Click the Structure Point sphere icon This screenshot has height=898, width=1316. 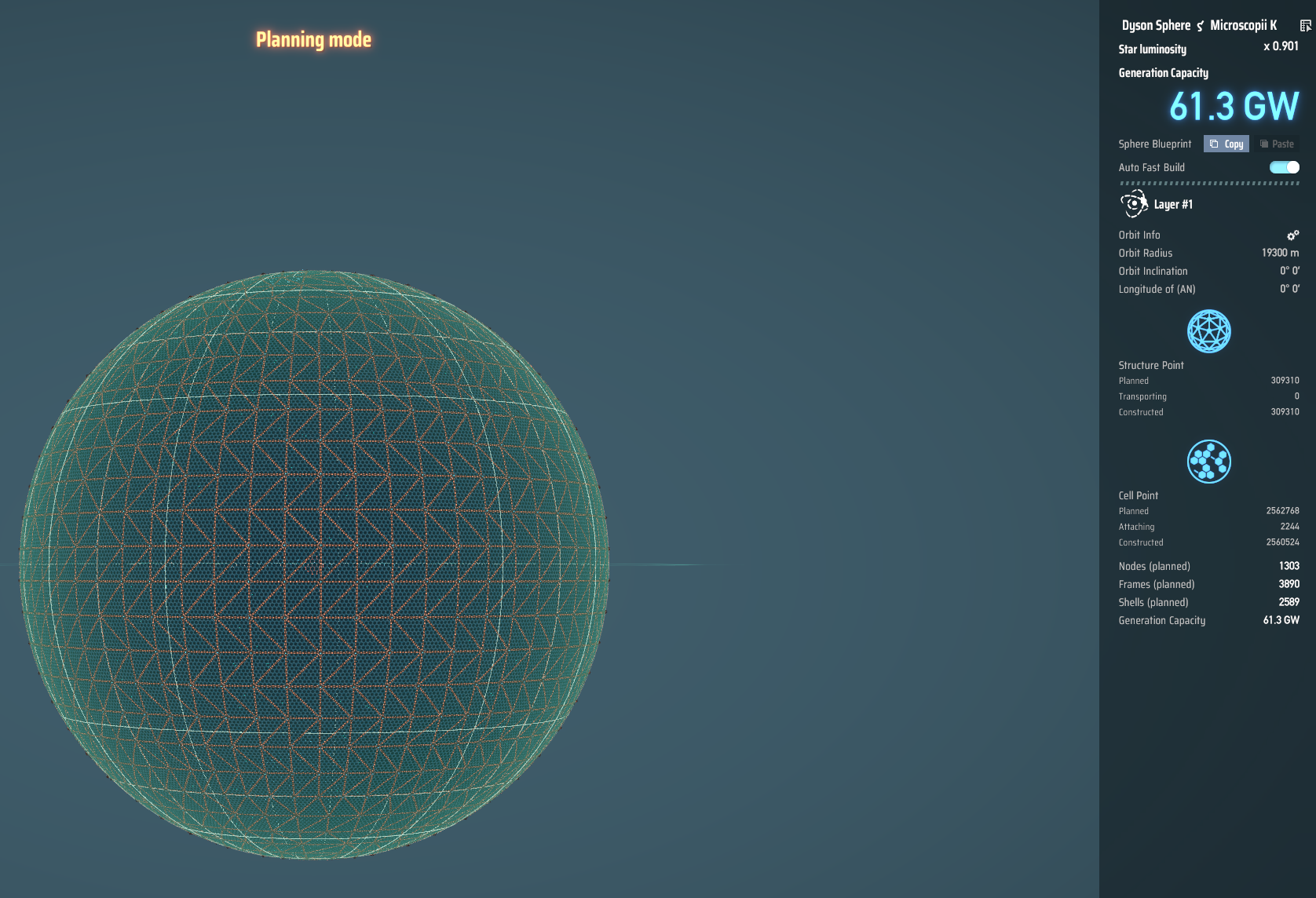tap(1208, 331)
